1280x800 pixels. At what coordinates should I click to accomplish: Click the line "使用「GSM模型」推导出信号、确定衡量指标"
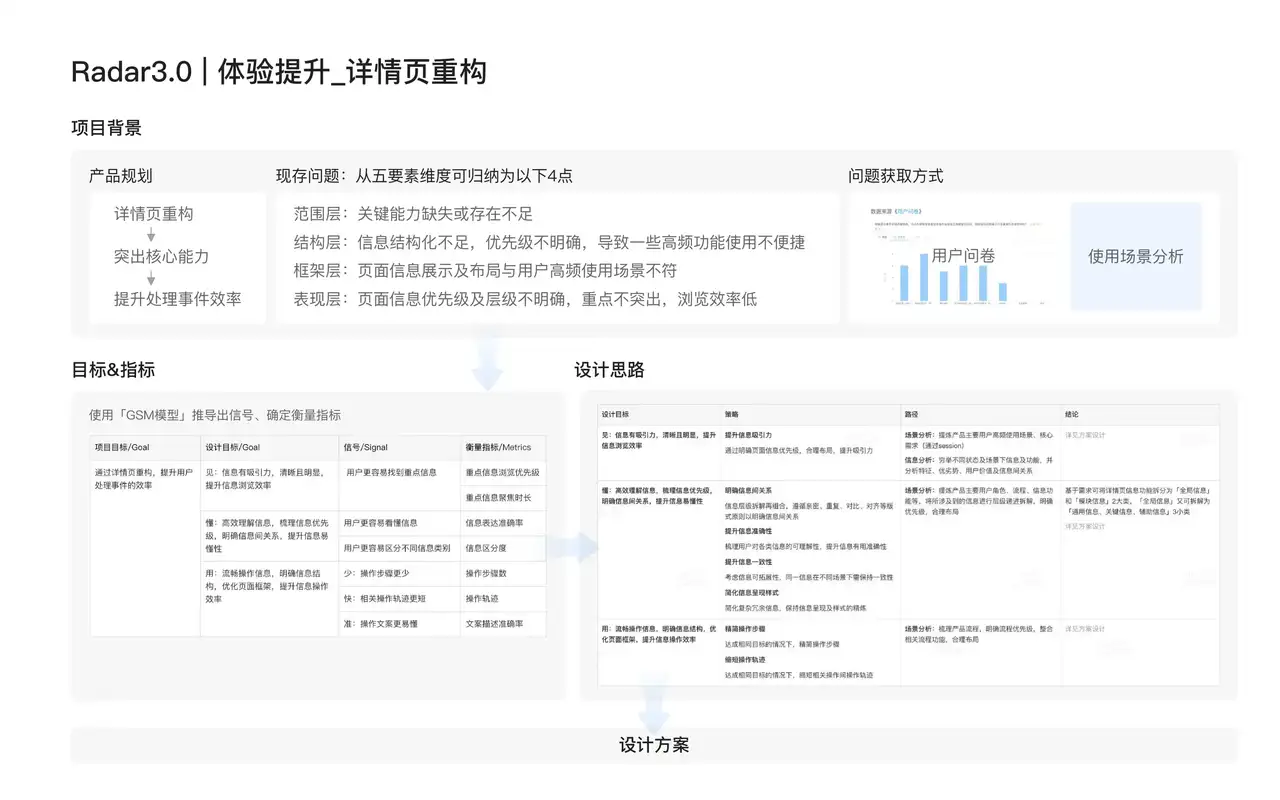214,415
